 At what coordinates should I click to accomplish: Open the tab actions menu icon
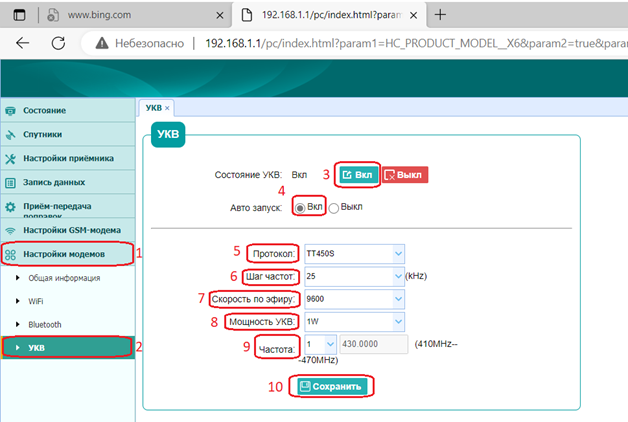[19, 15]
